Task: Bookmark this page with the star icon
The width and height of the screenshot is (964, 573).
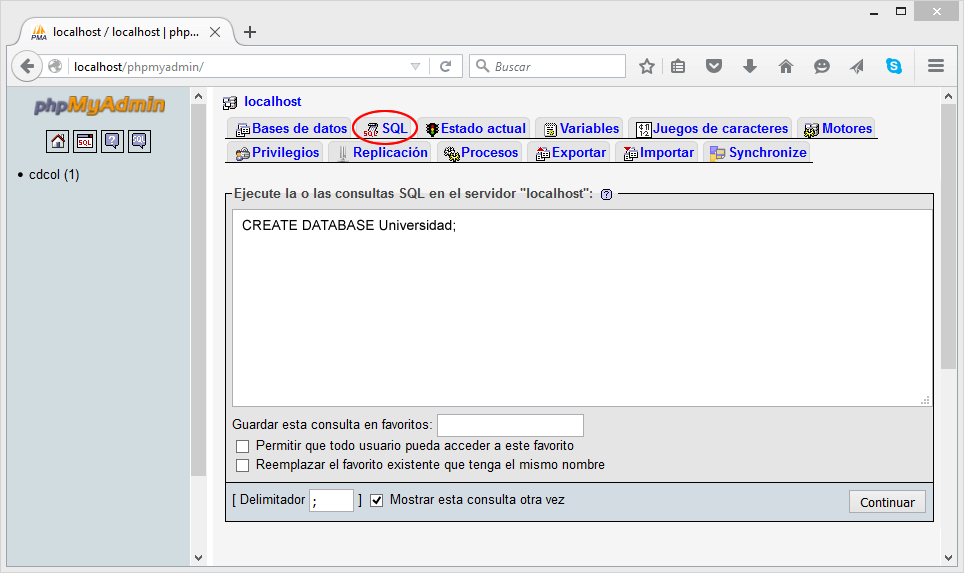Action: [646, 66]
